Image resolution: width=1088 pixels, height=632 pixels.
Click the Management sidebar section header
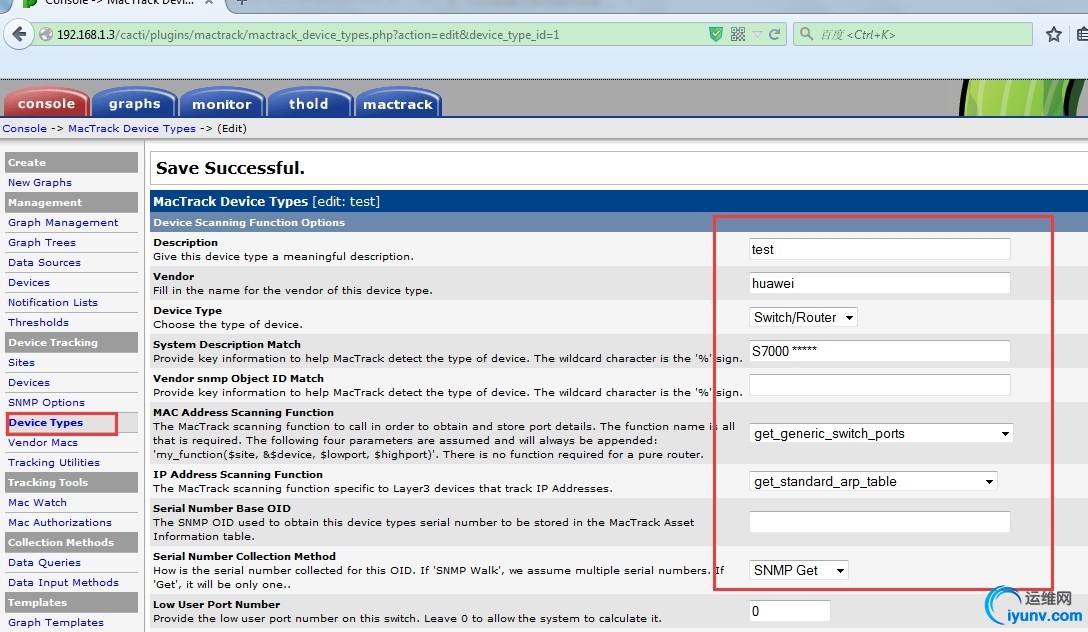(71, 203)
